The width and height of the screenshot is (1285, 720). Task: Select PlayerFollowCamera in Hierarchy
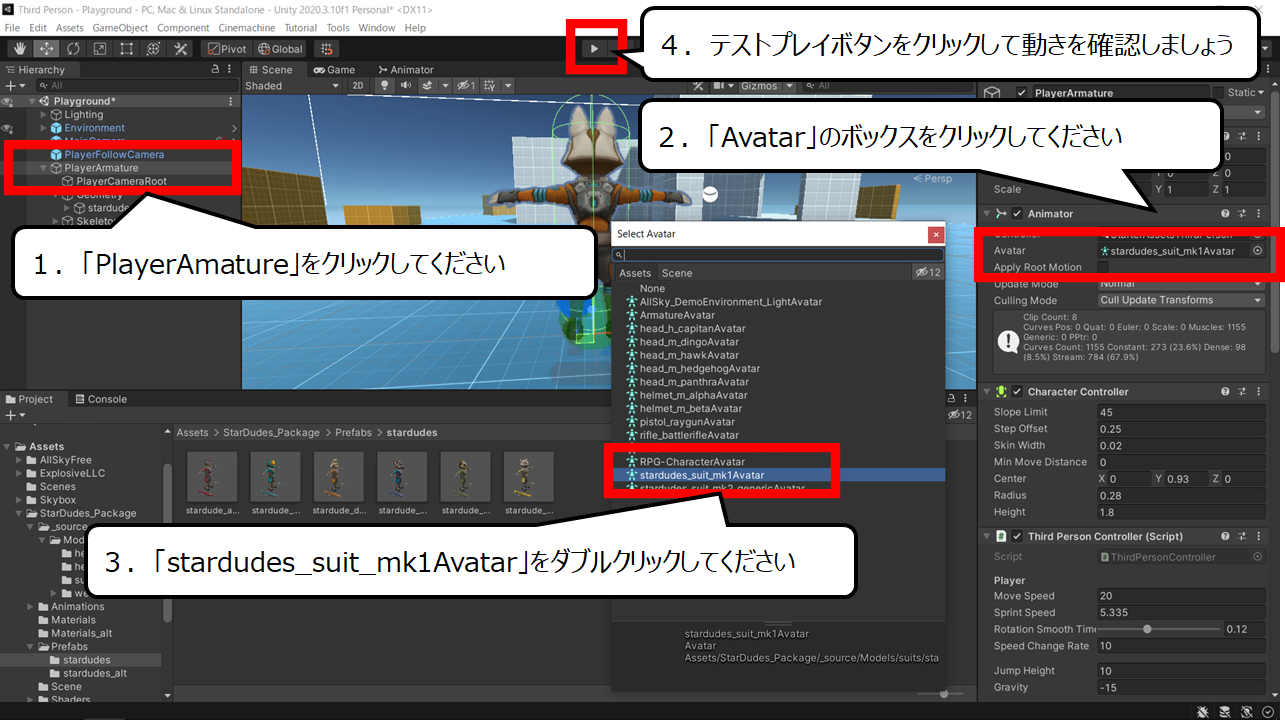(114, 155)
